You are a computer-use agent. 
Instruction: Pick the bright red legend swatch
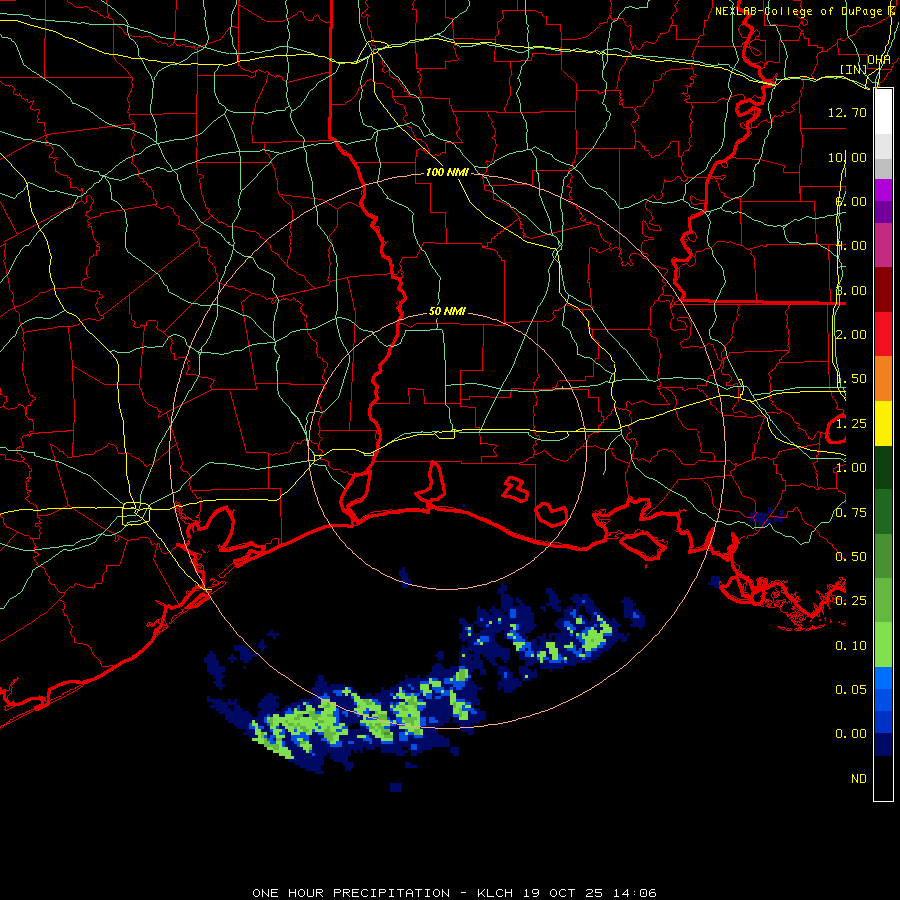click(x=883, y=334)
